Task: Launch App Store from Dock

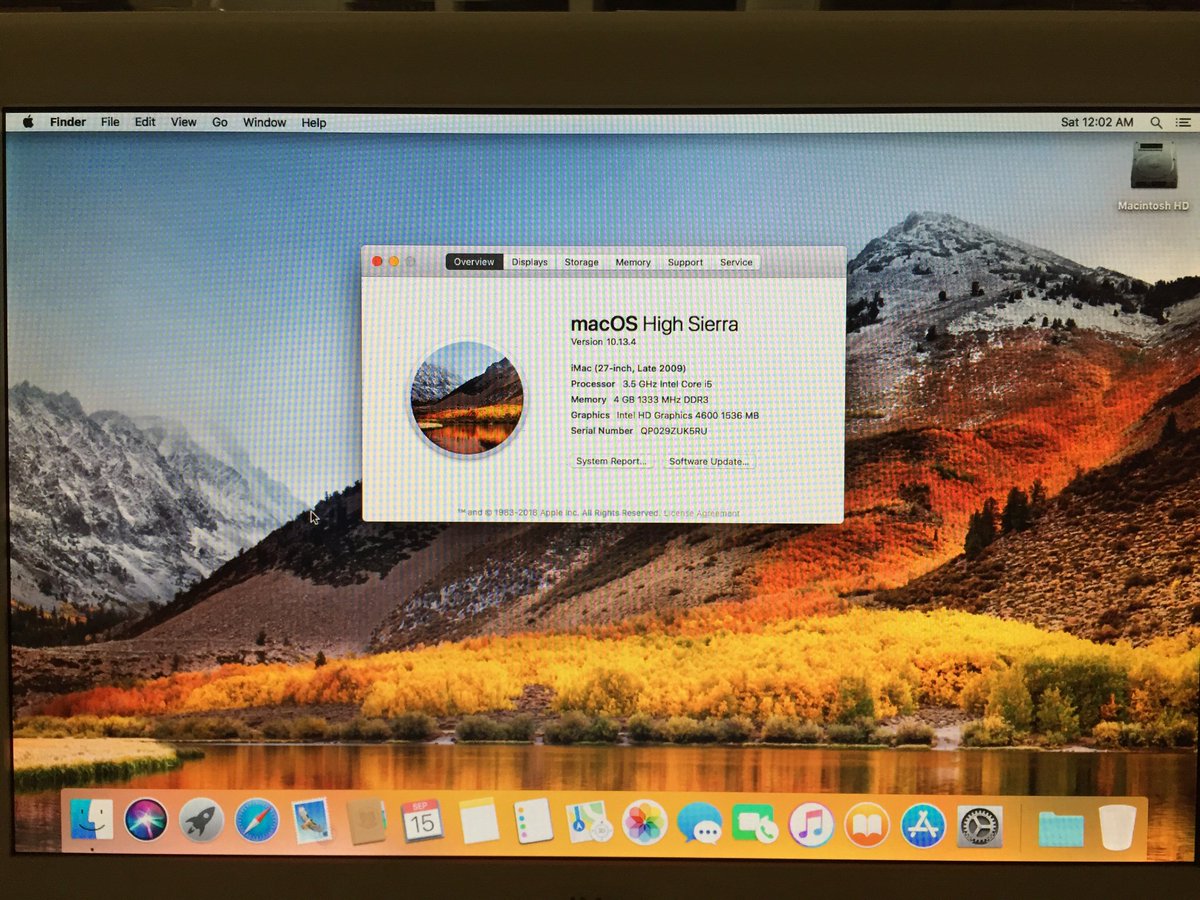Action: pos(923,826)
